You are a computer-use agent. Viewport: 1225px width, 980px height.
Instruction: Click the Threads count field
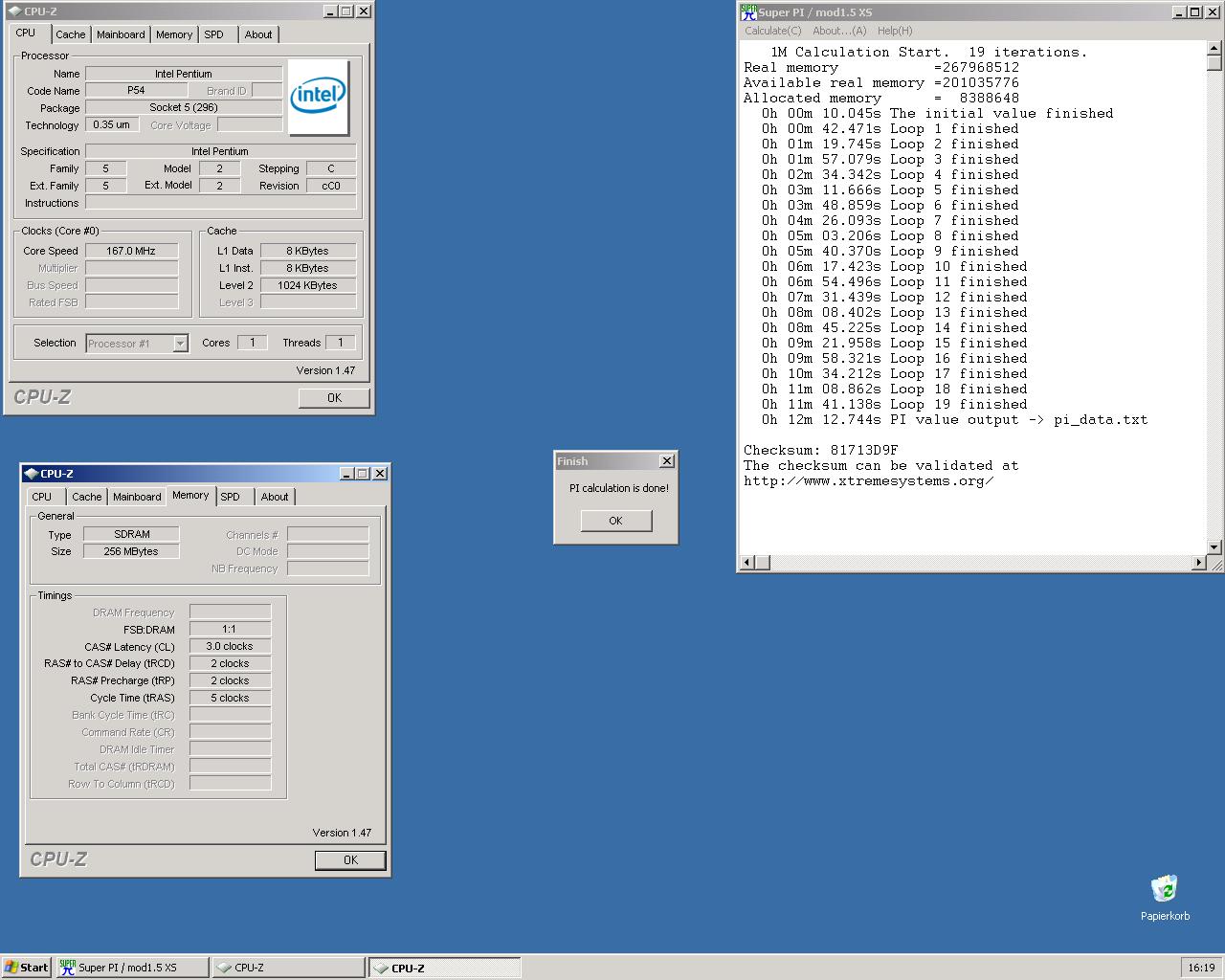[340, 343]
